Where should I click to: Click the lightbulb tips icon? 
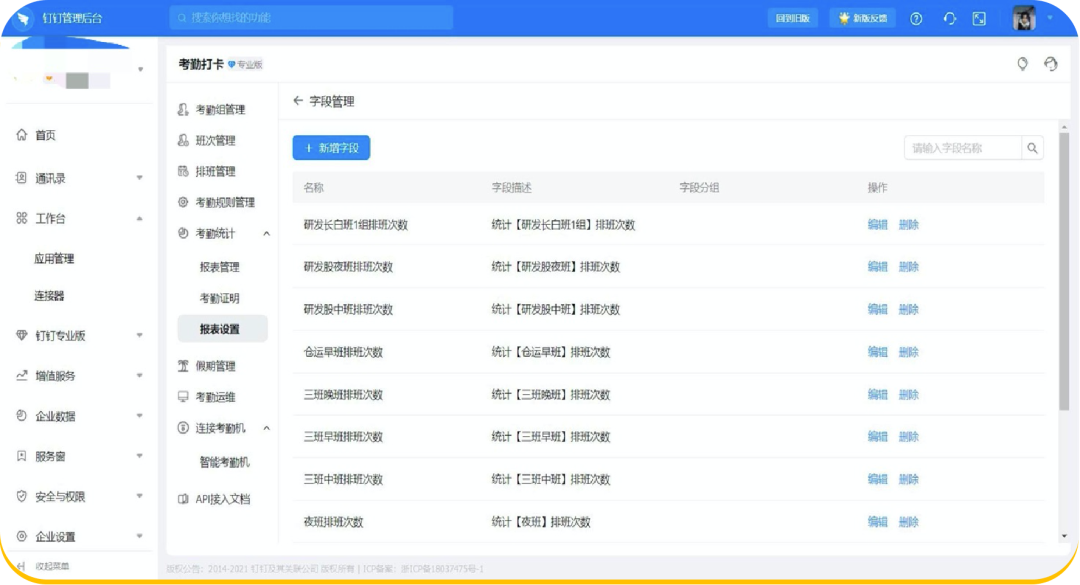(x=1022, y=64)
